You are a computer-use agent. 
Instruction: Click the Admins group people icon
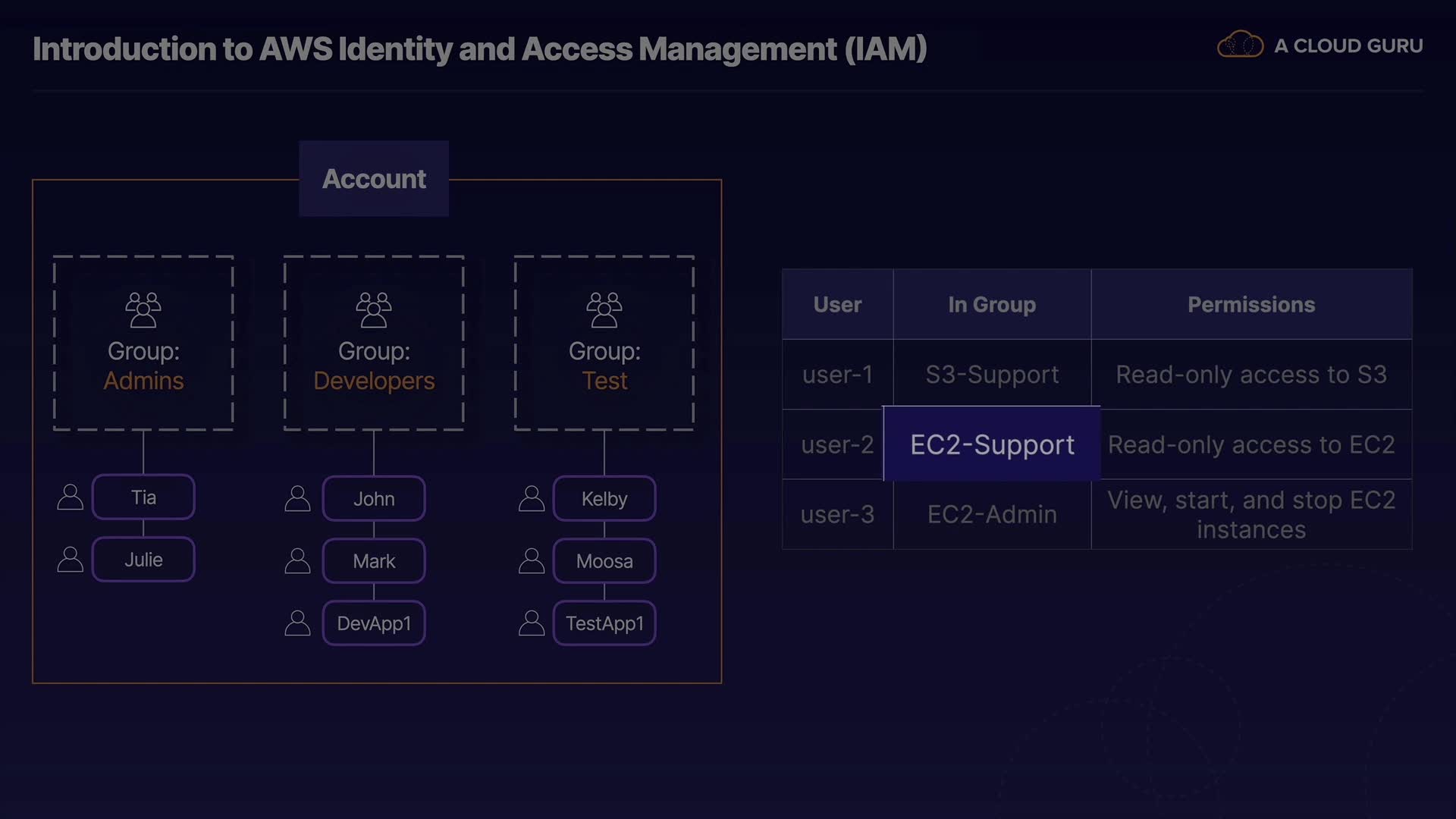tap(143, 309)
